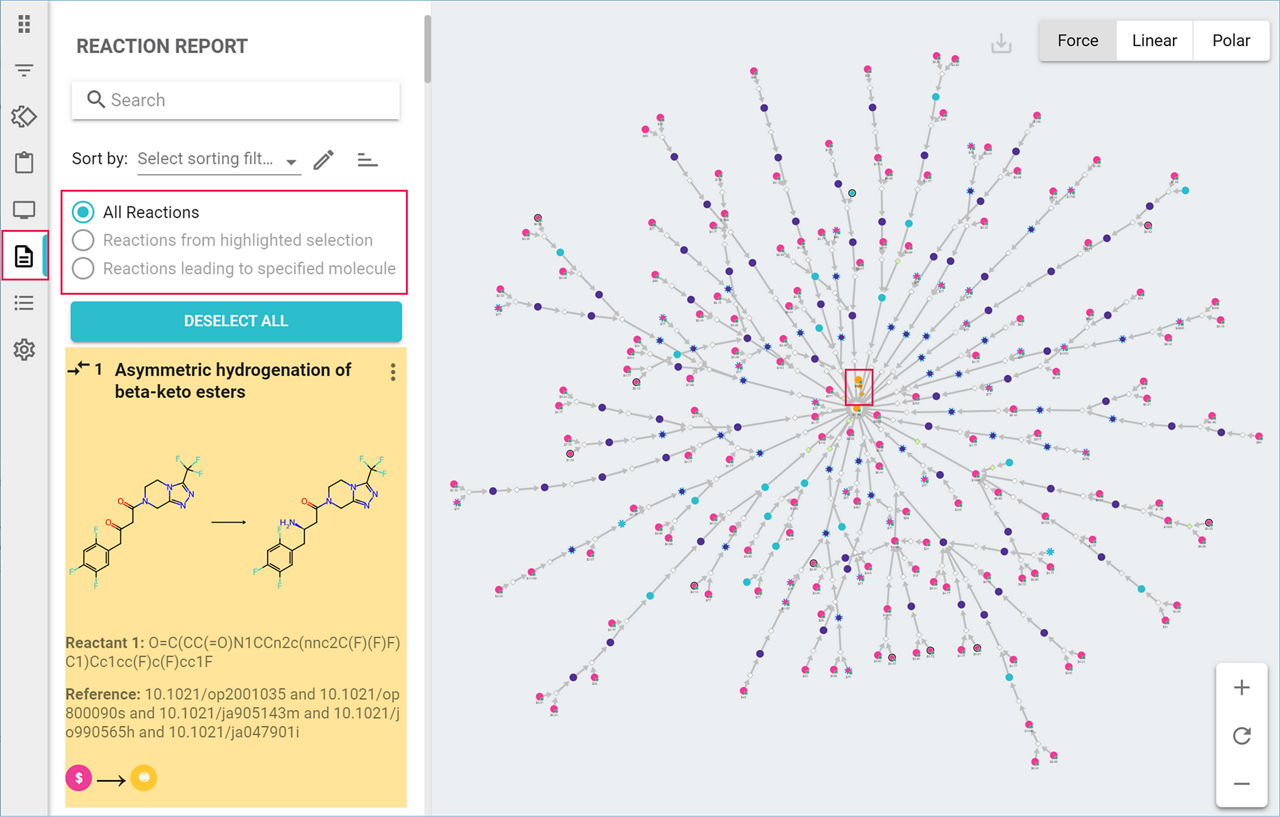Click the pencil edit icon beside sorting
Screen dimensions: 1280x817
tap(323, 160)
